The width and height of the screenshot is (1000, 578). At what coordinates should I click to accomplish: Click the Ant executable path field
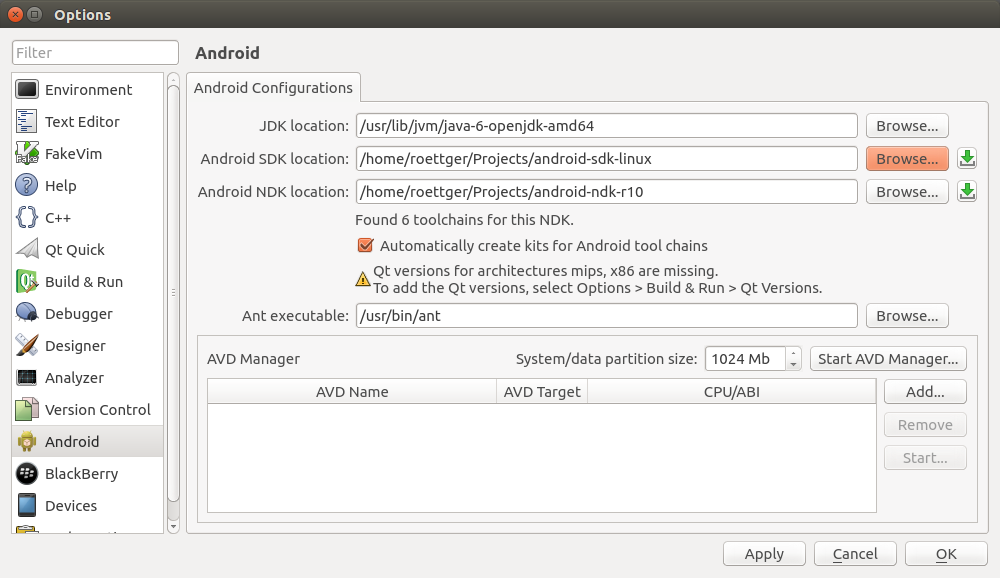(x=607, y=316)
